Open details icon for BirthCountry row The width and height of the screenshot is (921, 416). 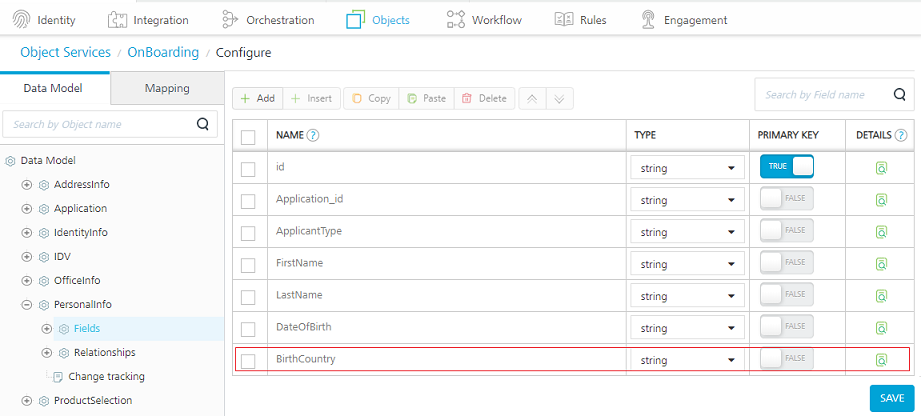(x=881, y=360)
